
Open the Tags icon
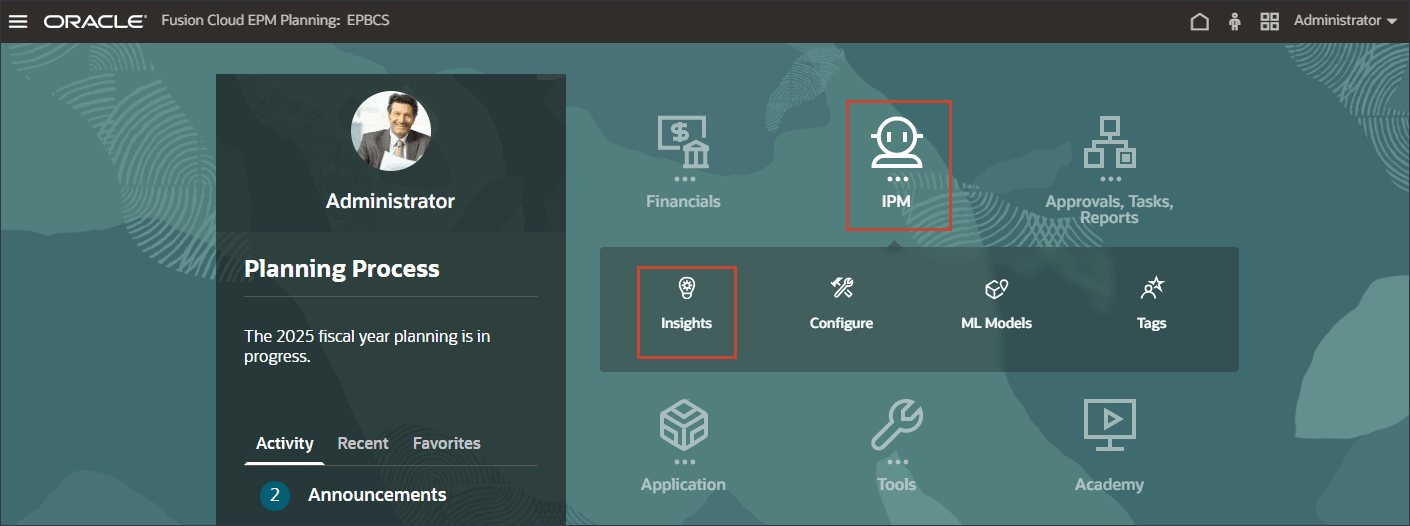point(1152,289)
